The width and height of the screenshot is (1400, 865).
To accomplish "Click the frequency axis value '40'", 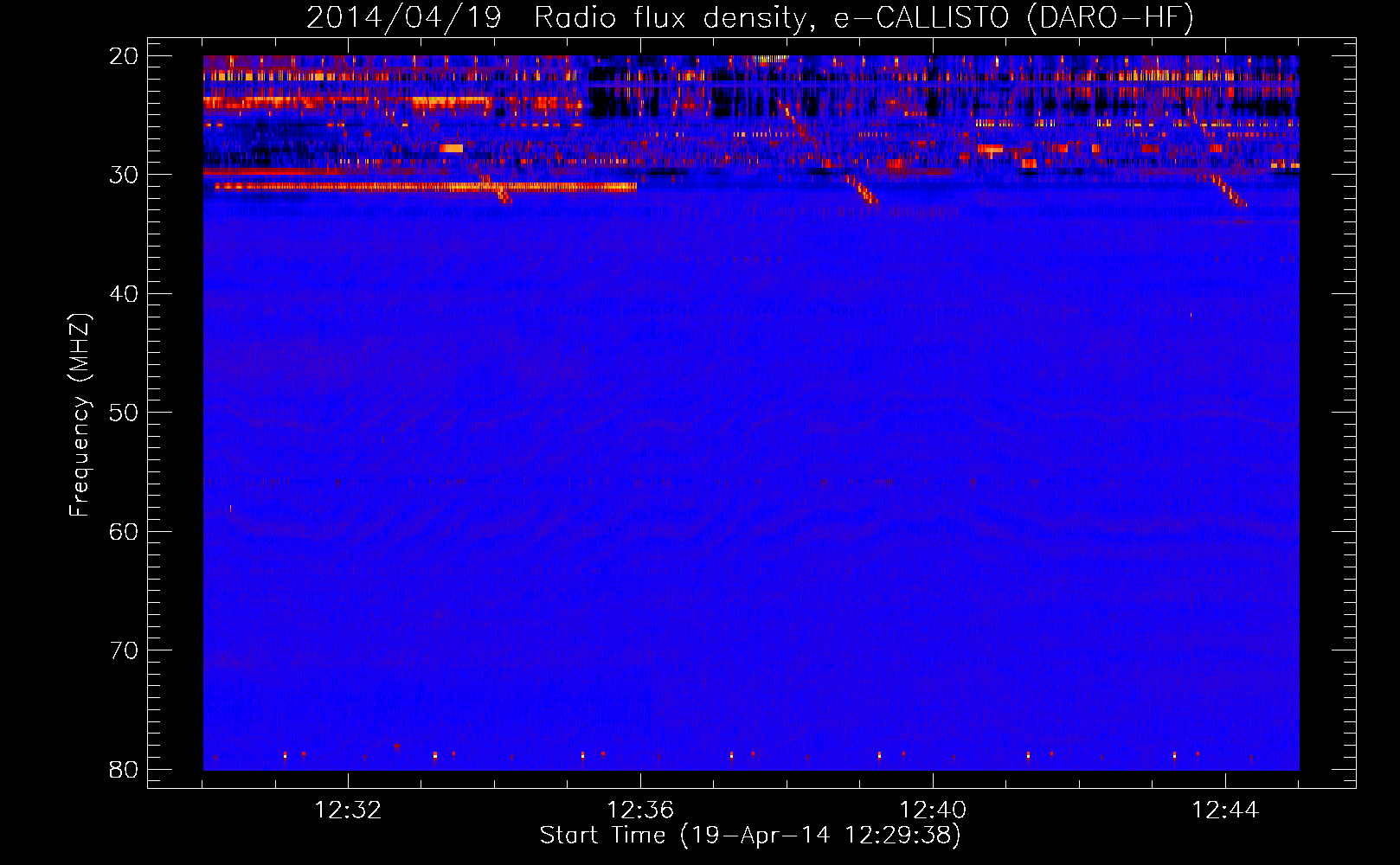I will pyautogui.click(x=124, y=294).
